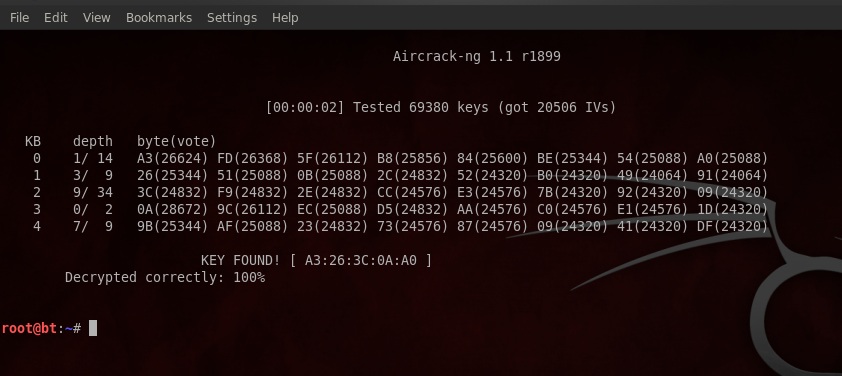Click CC(24576) in KB row 2

click(x=413, y=192)
